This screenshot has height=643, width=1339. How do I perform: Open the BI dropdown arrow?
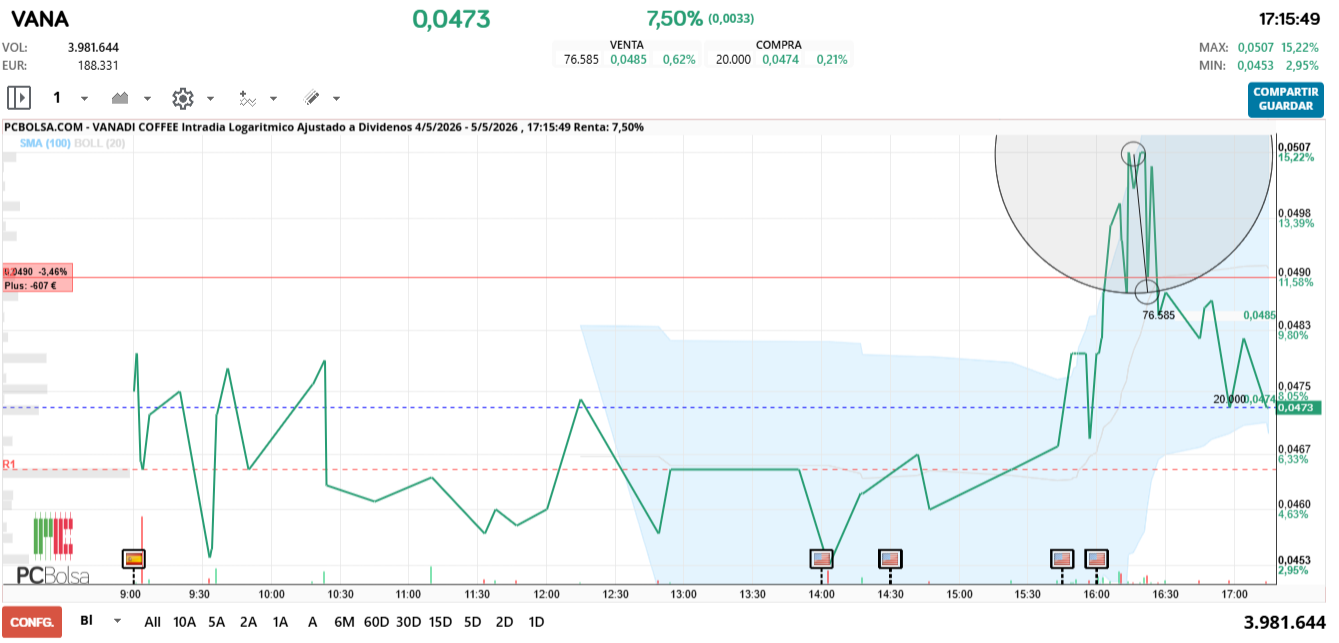118,621
